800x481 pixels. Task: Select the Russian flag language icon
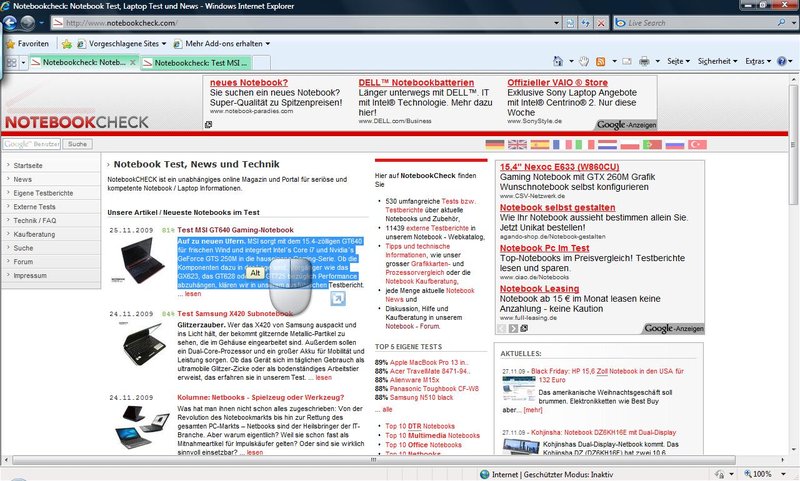tap(674, 144)
